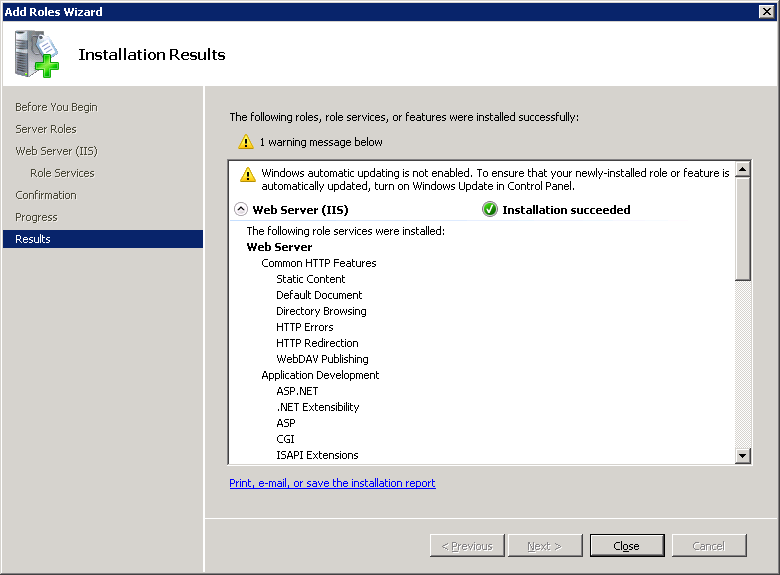Click 'HTTP Errors' in the results list
780x575 pixels.
click(304, 327)
